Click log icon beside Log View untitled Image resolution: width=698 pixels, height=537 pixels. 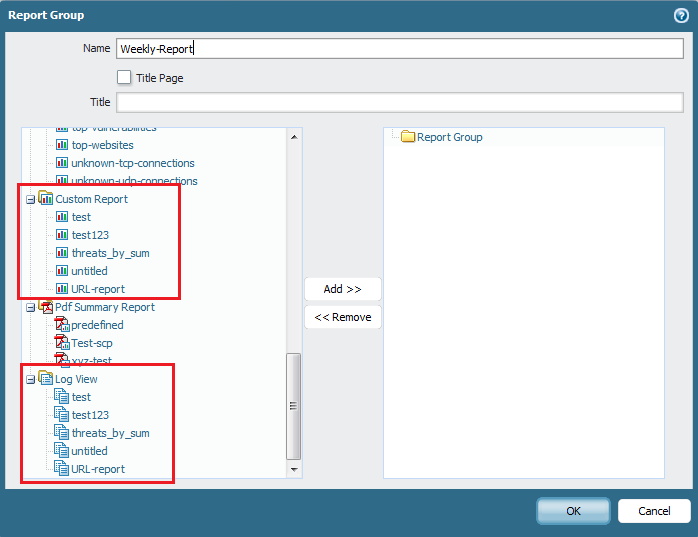(x=61, y=450)
